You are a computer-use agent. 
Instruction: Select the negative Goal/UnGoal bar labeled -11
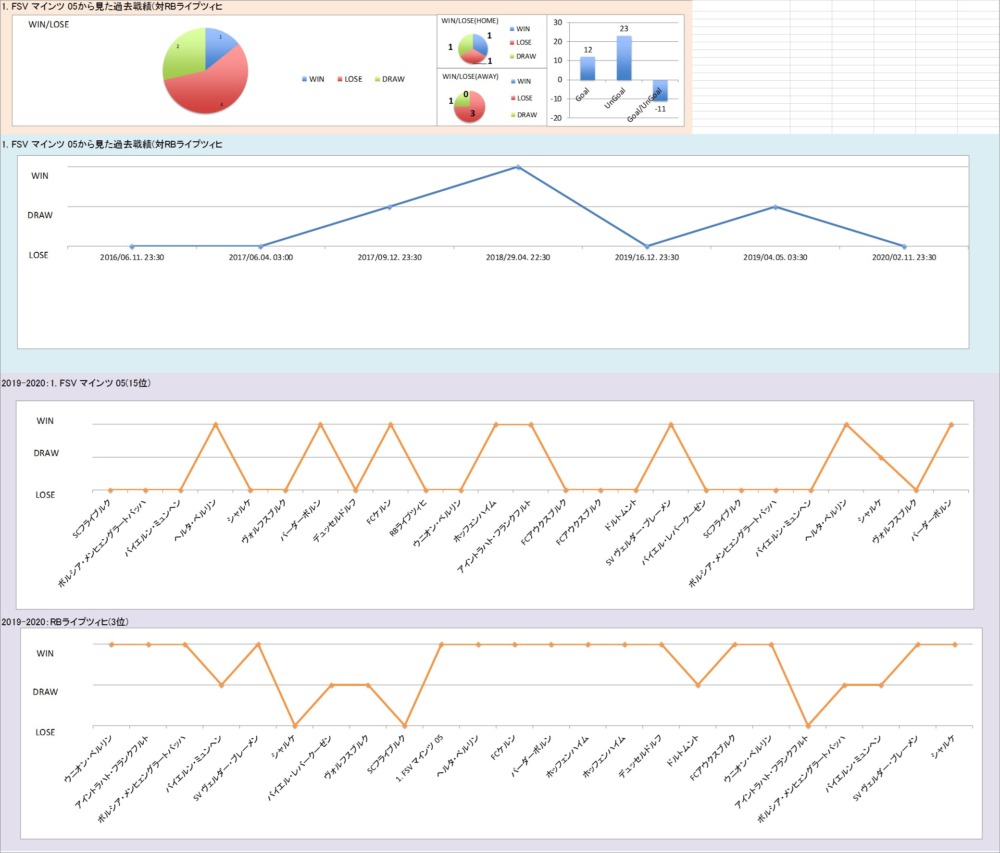click(x=661, y=90)
